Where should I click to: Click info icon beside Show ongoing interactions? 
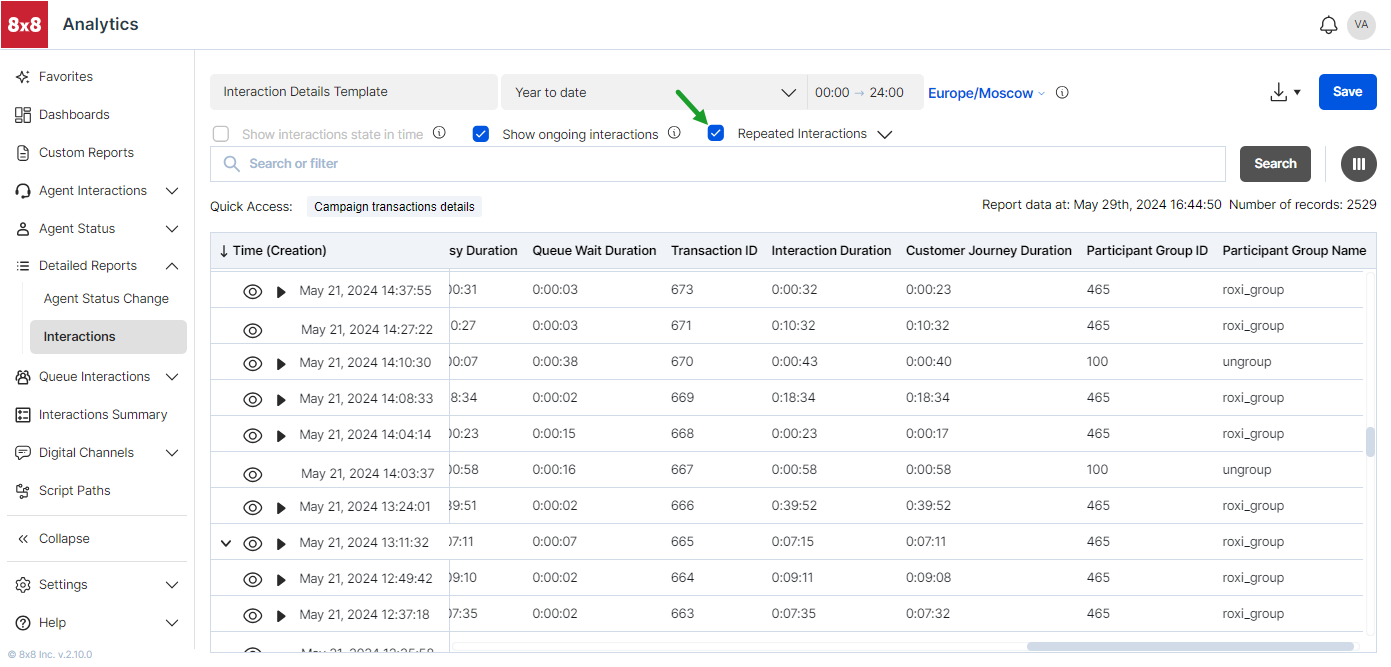[674, 132]
